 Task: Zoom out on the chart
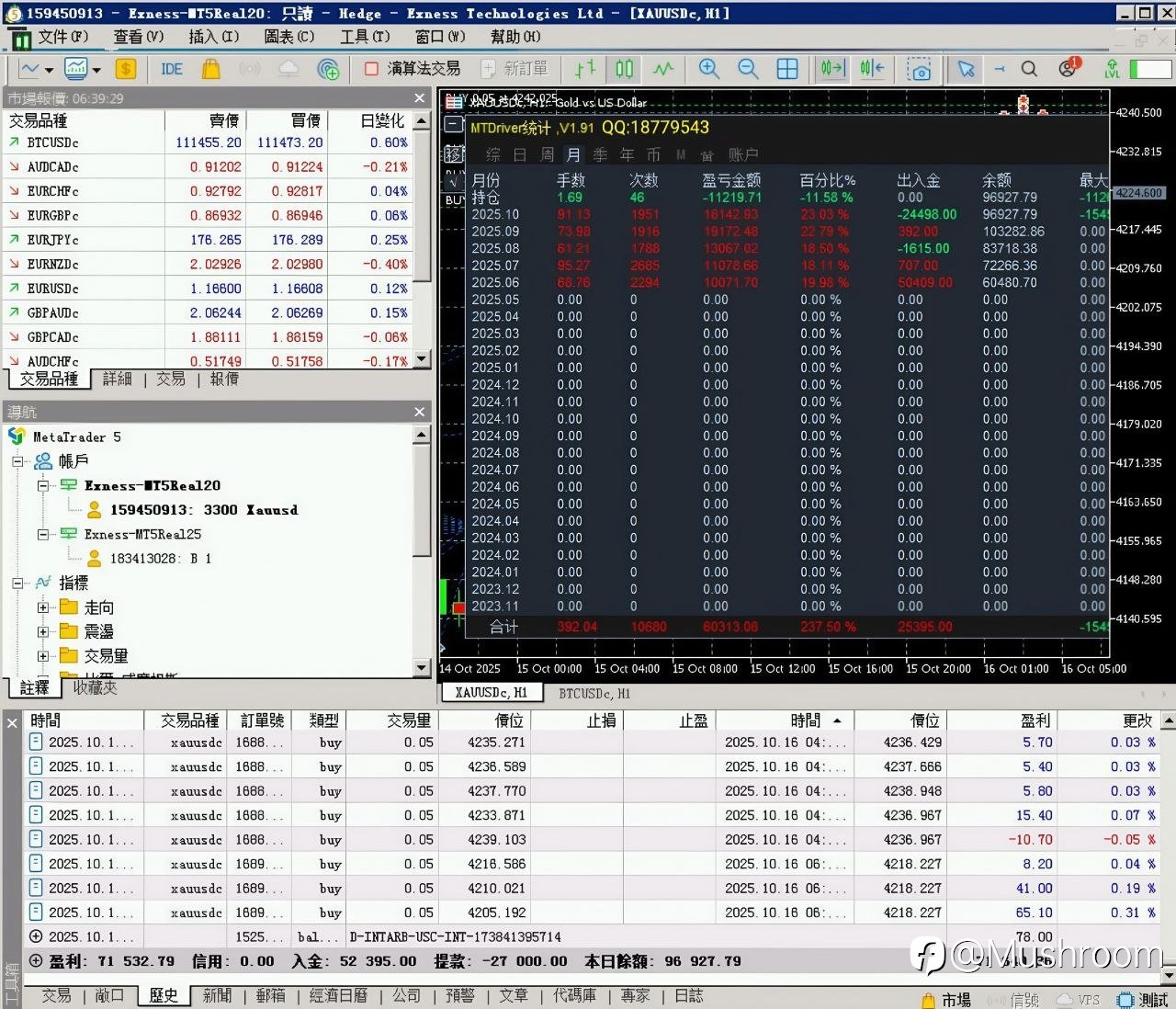[x=748, y=69]
